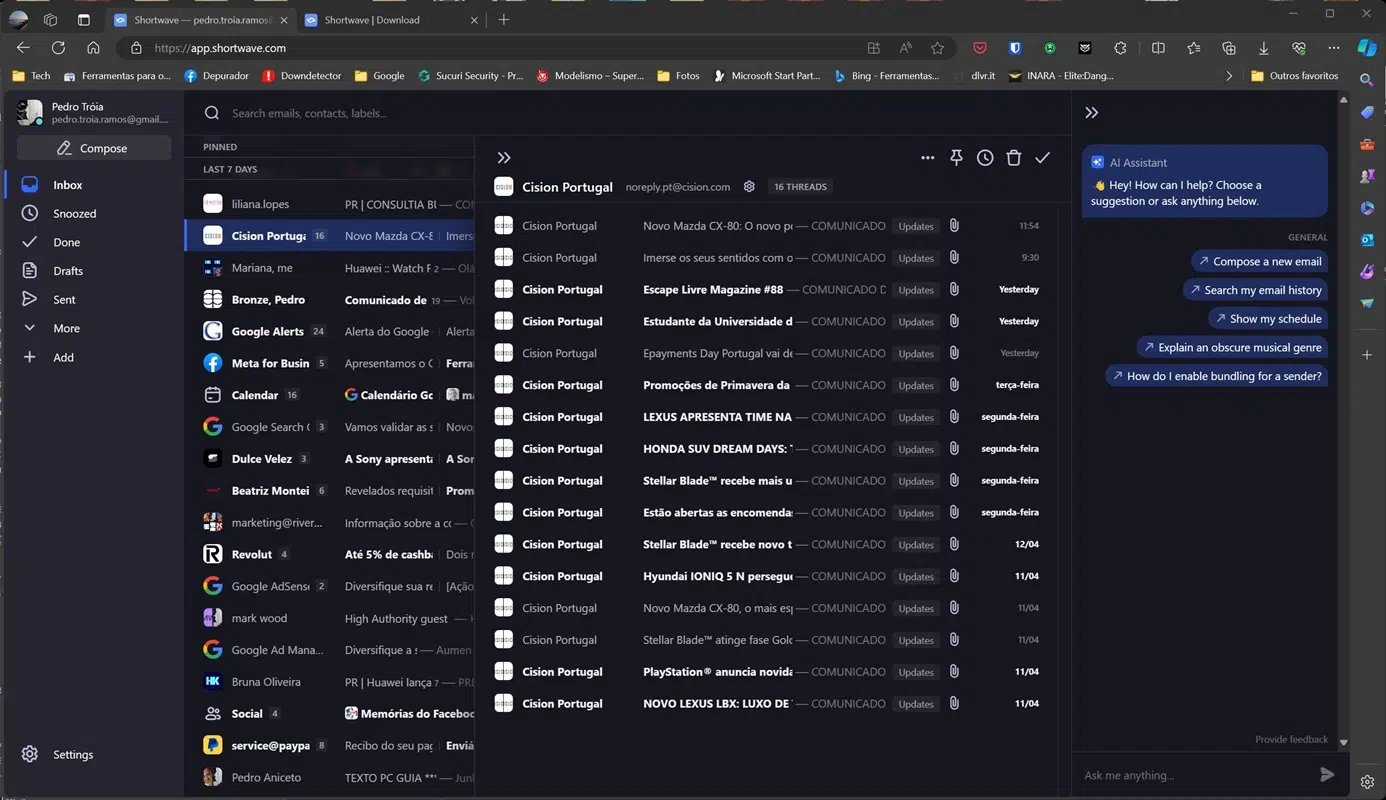Screen dimensions: 1386x800
Task: Refresh the page
Action: tap(58, 48)
